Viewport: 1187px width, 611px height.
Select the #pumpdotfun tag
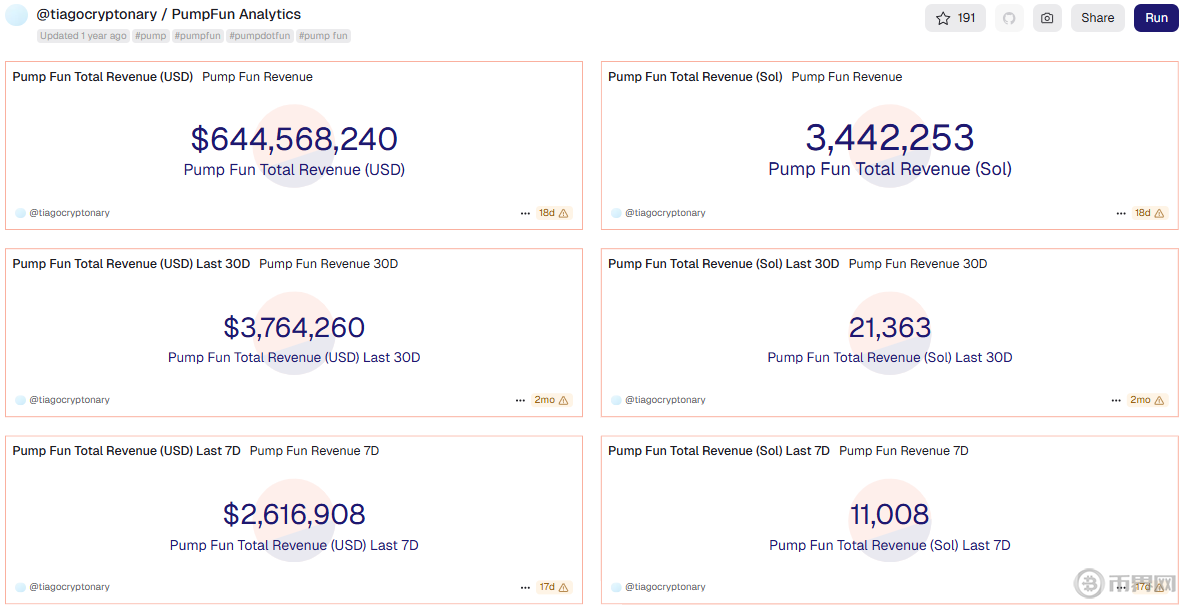pyautogui.click(x=260, y=36)
